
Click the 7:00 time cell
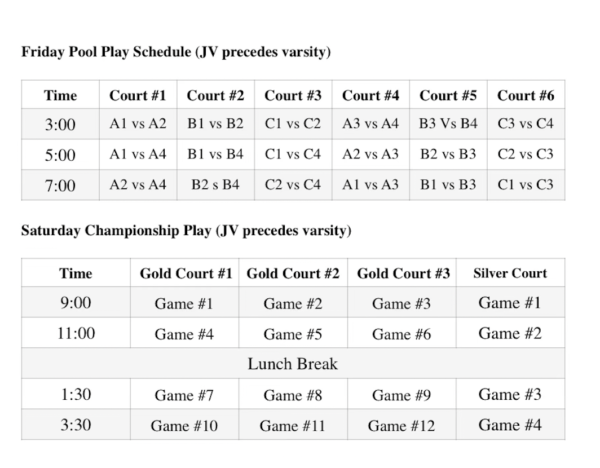[x=60, y=185]
